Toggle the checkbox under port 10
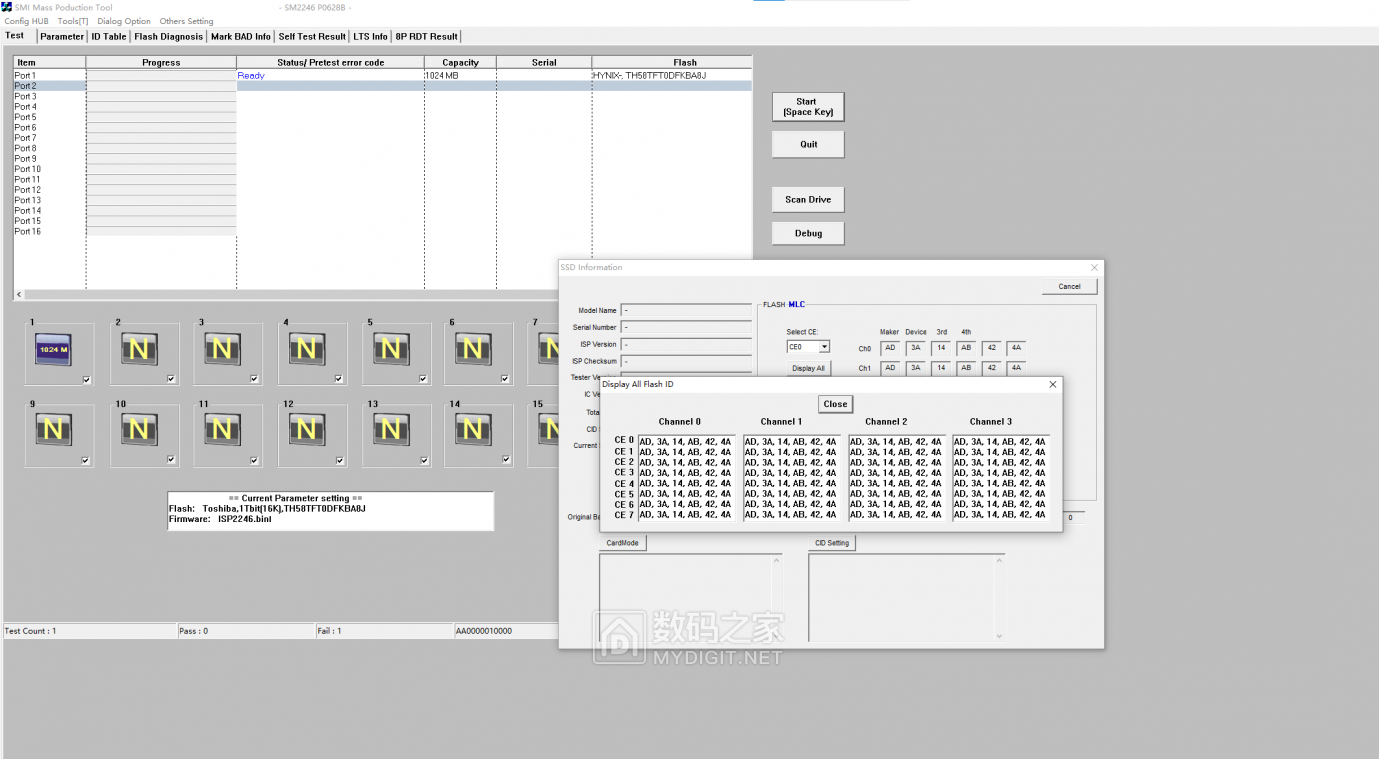This screenshot has height=759, width=1379. pyautogui.click(x=171, y=460)
